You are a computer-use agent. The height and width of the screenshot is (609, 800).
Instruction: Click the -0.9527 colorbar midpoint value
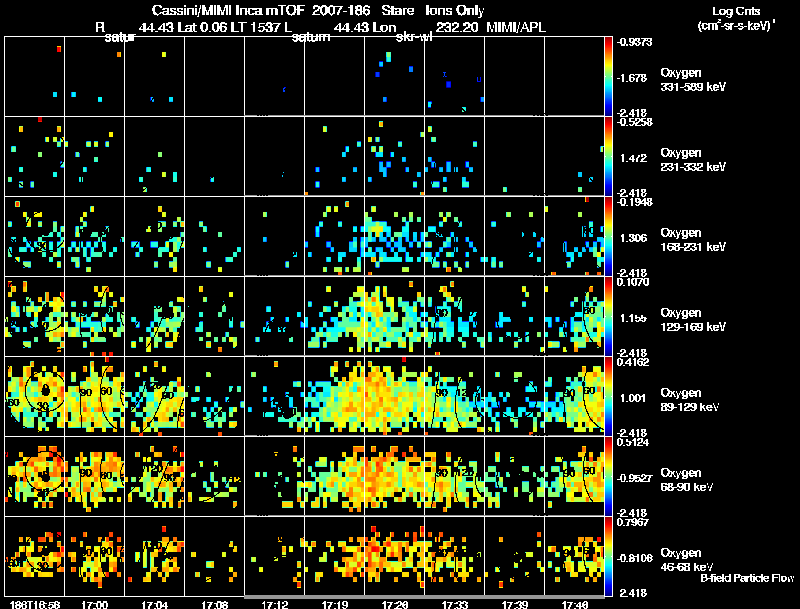pos(634,478)
